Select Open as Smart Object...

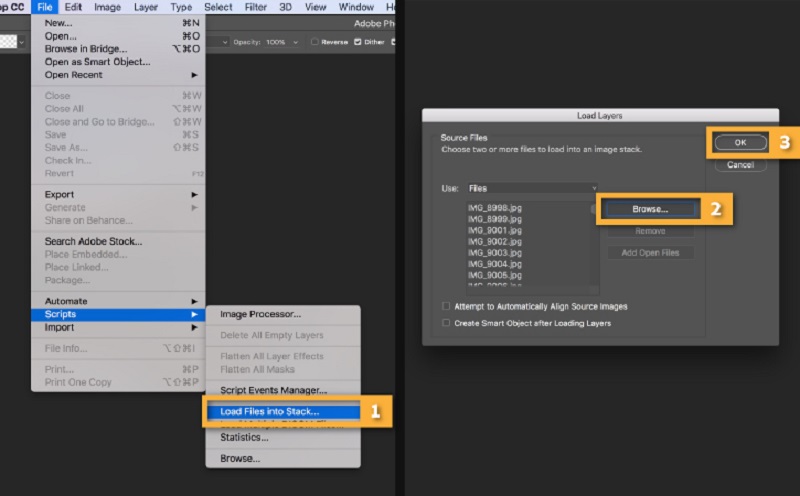118,62
